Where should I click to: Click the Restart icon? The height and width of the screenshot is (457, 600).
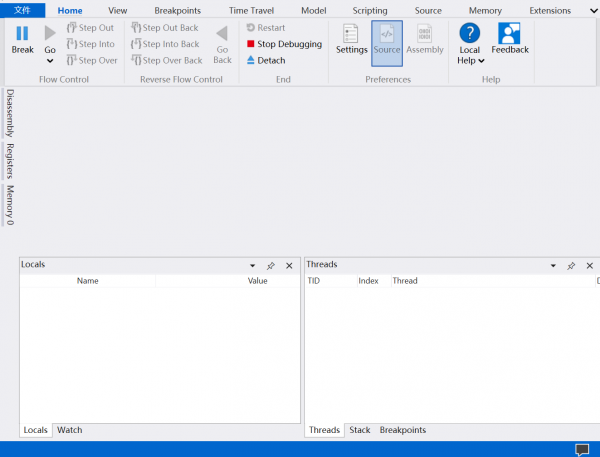point(250,28)
